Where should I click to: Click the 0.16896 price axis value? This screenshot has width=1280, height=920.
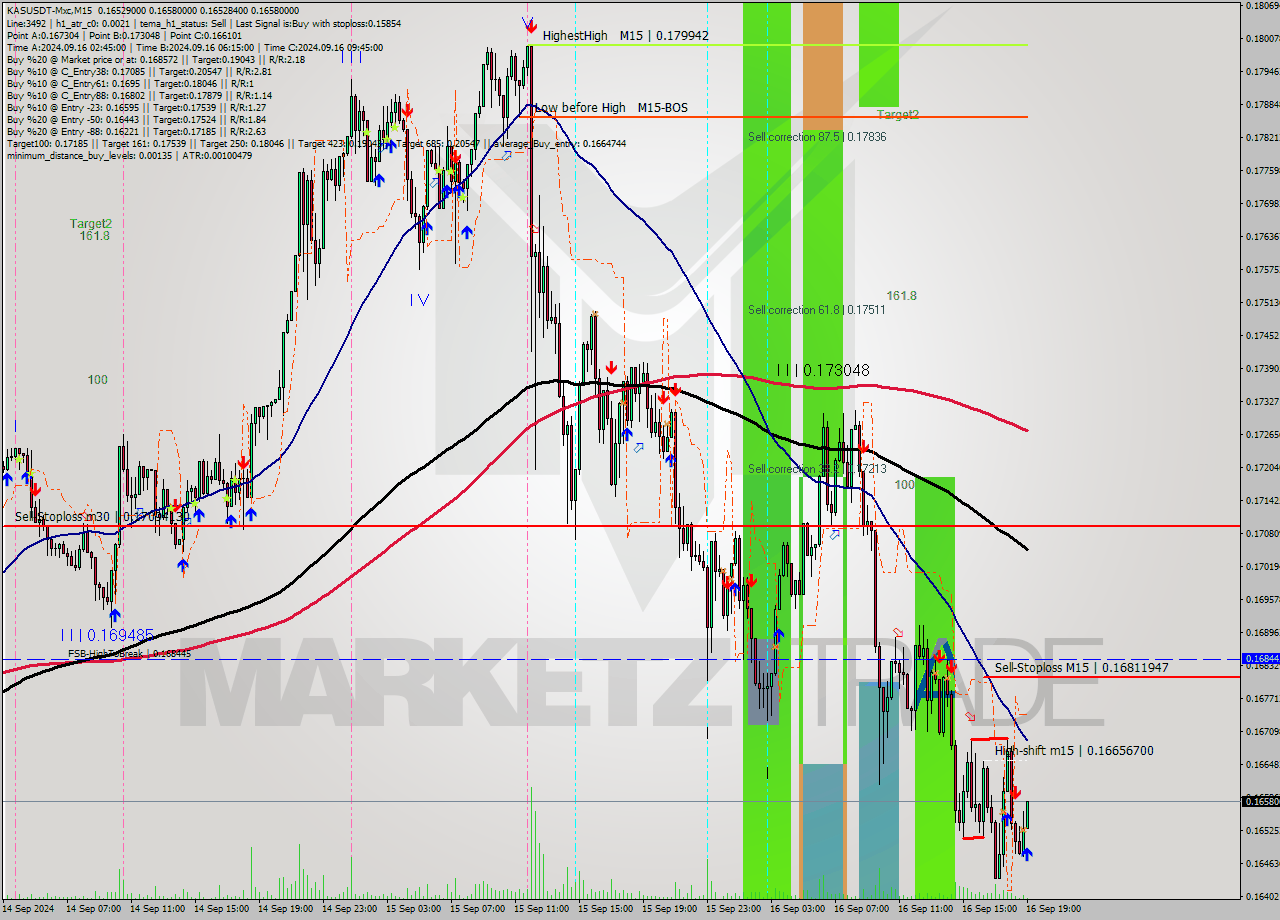[1263, 632]
